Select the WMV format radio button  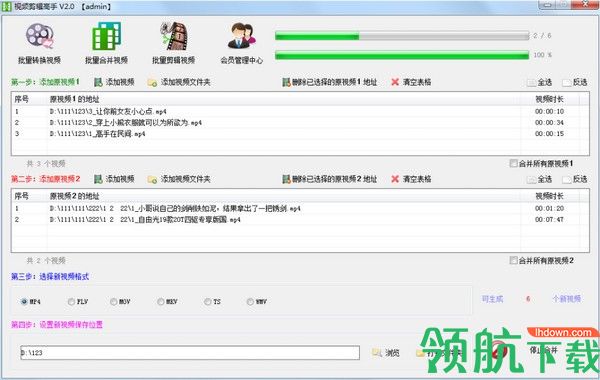250,302
